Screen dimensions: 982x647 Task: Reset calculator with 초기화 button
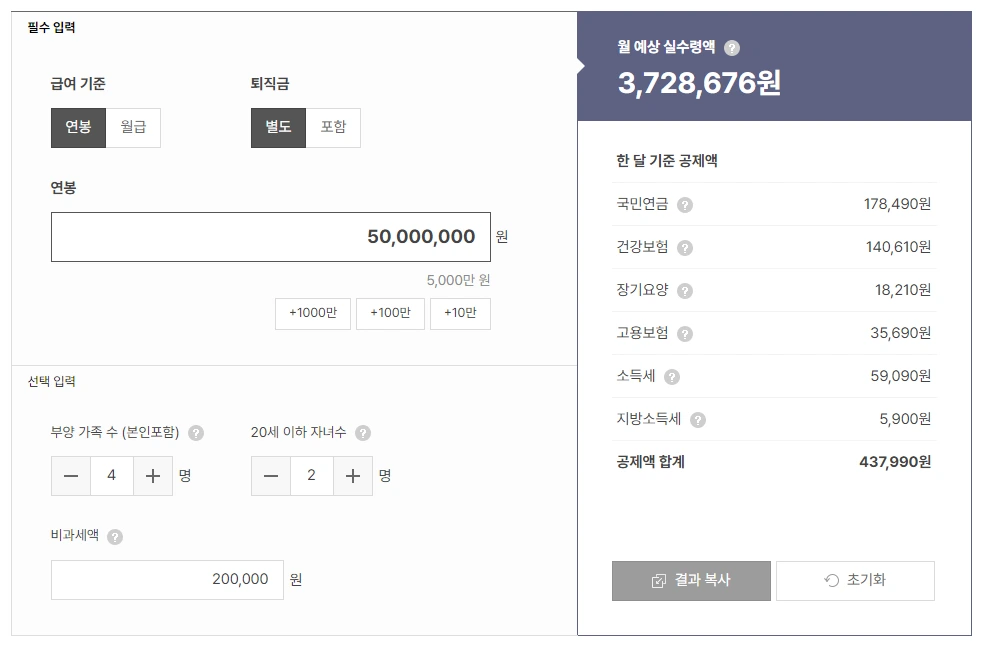click(x=855, y=580)
